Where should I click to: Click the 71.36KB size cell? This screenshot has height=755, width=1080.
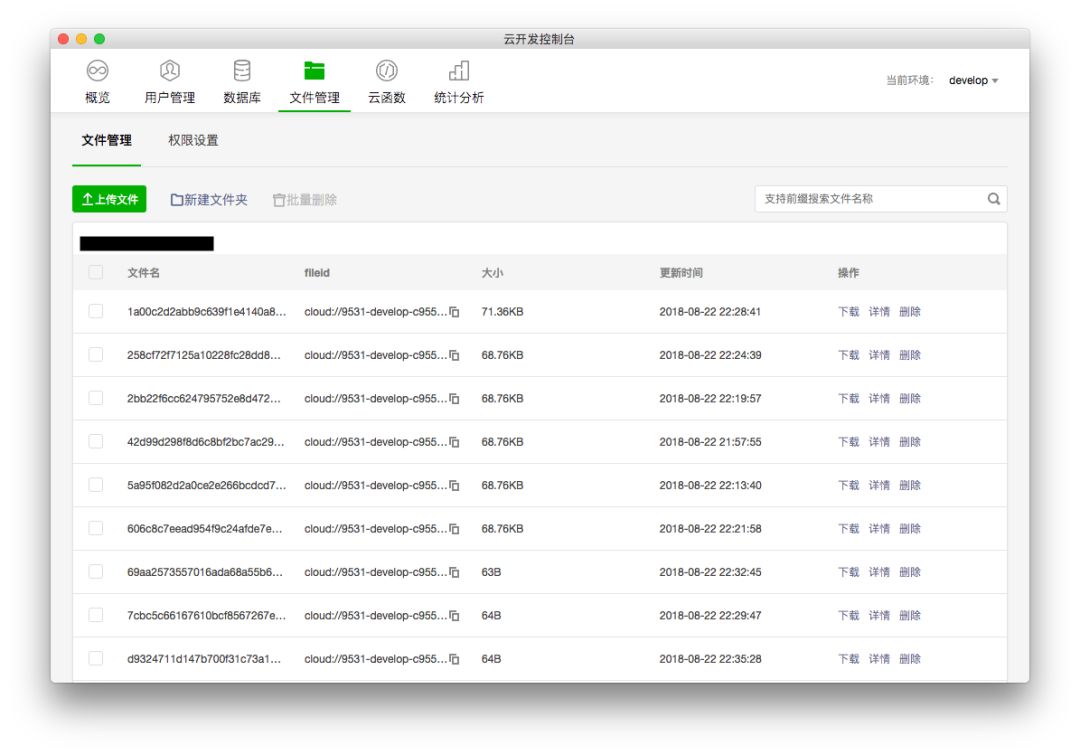pos(502,312)
